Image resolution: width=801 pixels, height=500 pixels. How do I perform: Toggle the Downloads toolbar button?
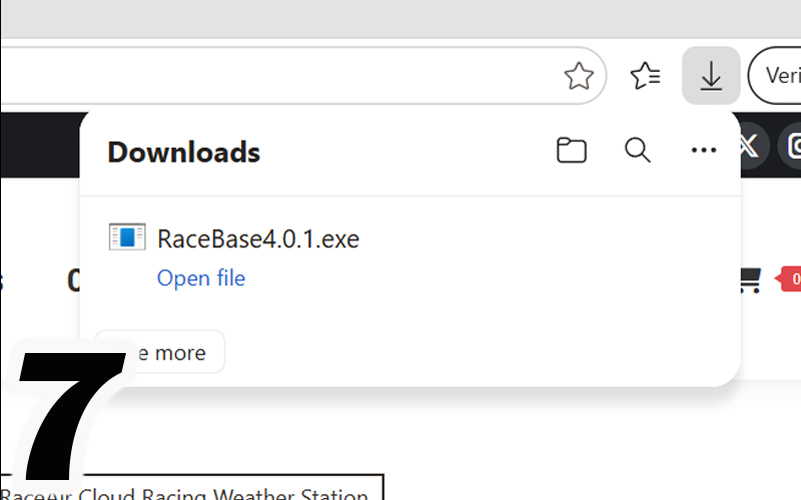pyautogui.click(x=711, y=76)
